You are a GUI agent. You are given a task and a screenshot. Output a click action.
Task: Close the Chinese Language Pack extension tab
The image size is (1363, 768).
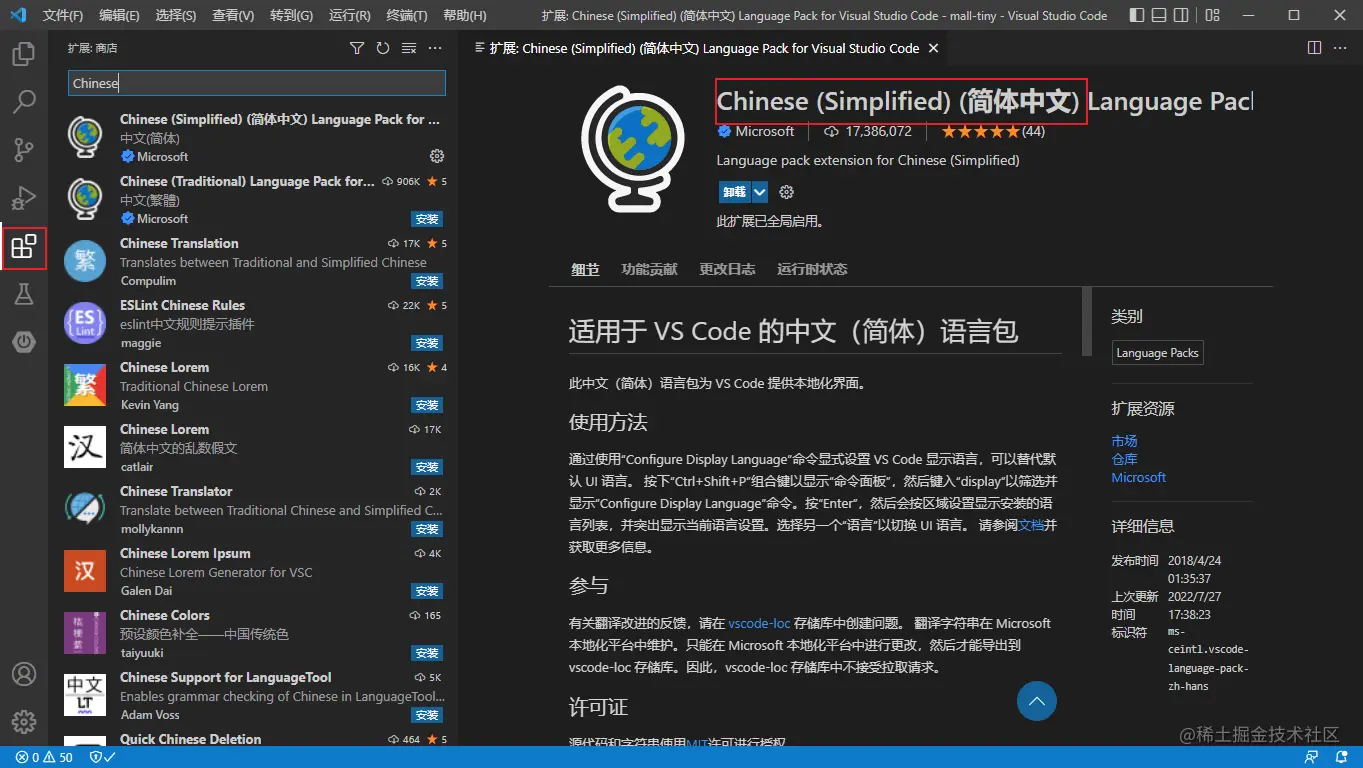tap(933, 48)
